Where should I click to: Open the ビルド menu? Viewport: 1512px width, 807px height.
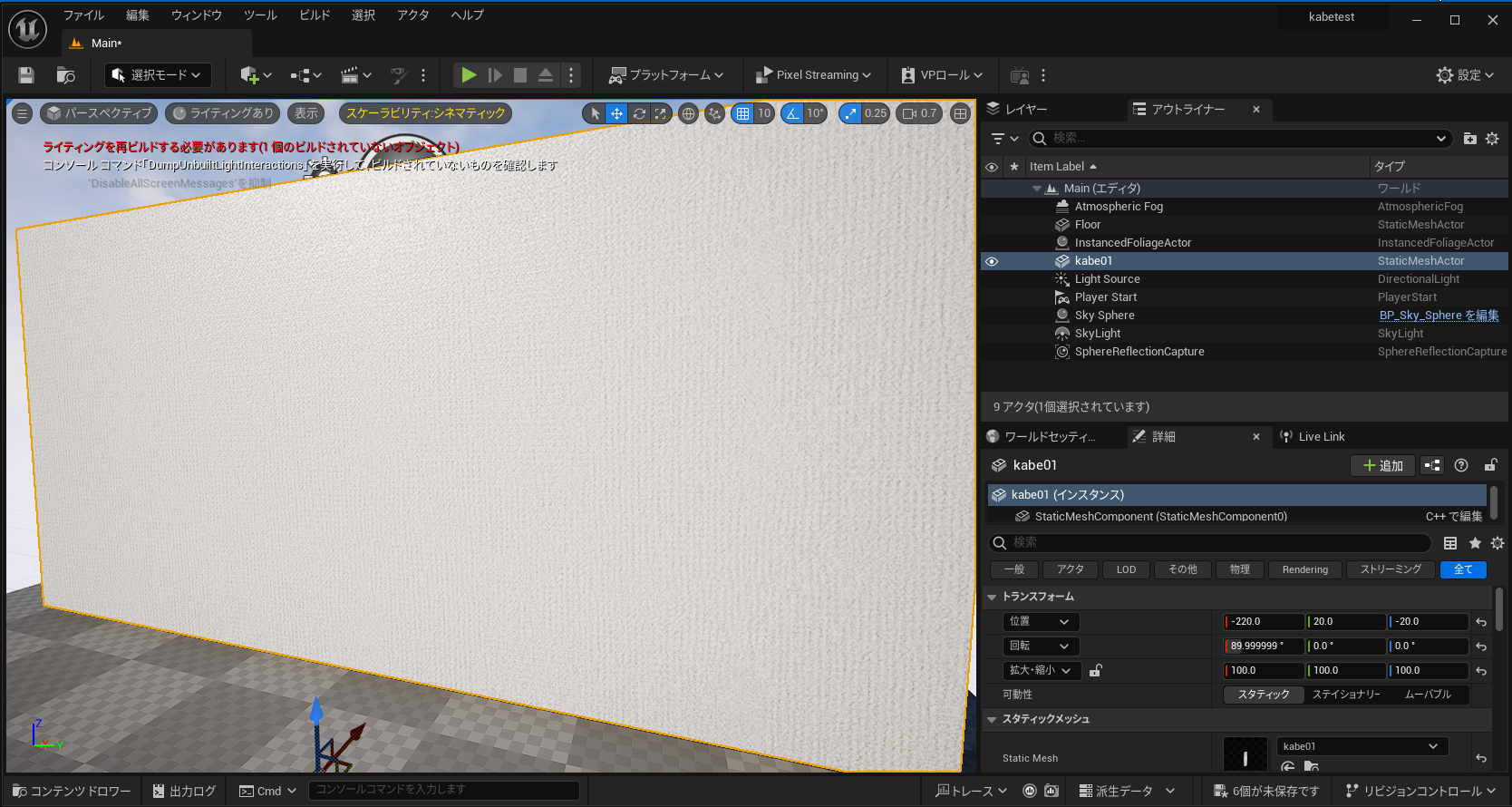click(x=315, y=15)
